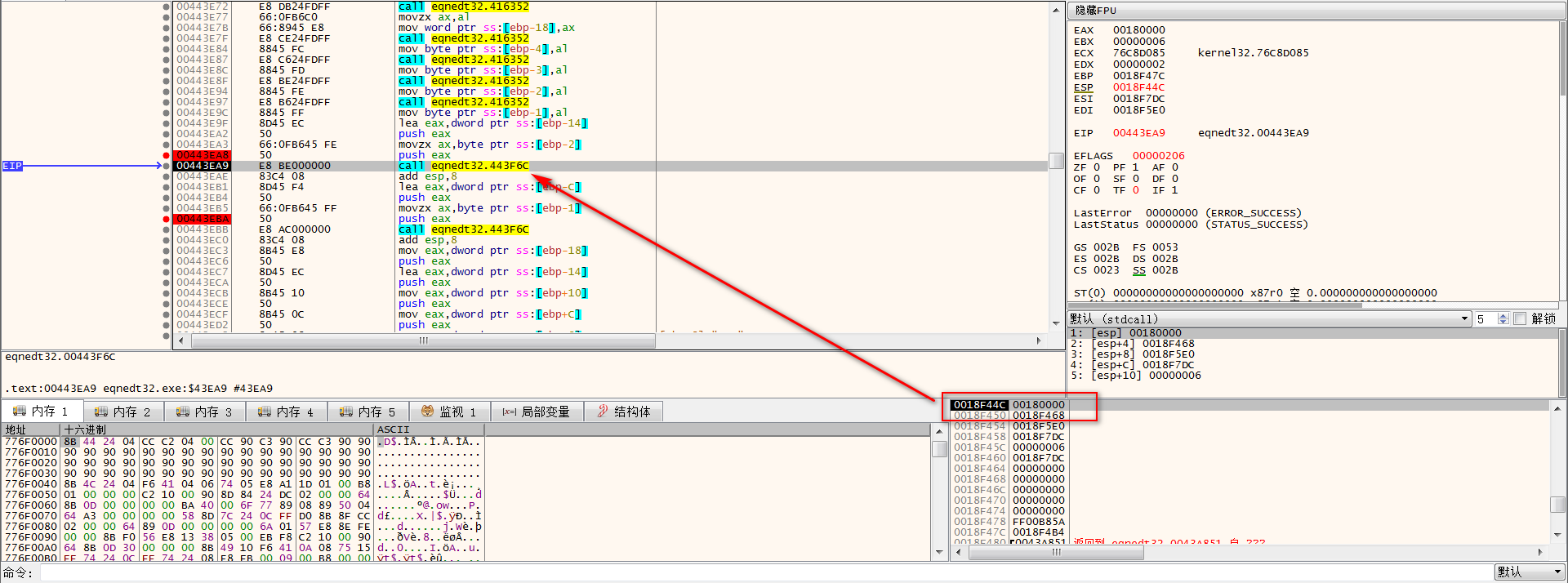Toggle breakpoint bullet at address 00443E84

[x=167, y=49]
